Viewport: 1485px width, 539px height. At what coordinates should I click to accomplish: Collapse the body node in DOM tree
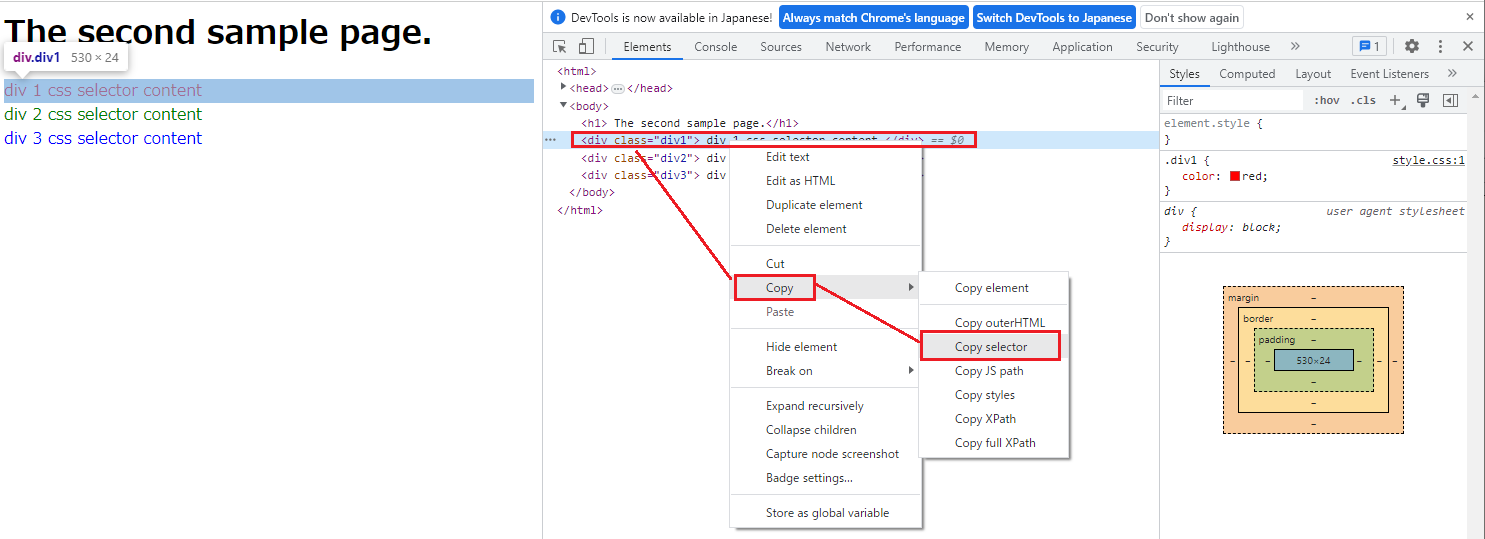pyautogui.click(x=564, y=105)
